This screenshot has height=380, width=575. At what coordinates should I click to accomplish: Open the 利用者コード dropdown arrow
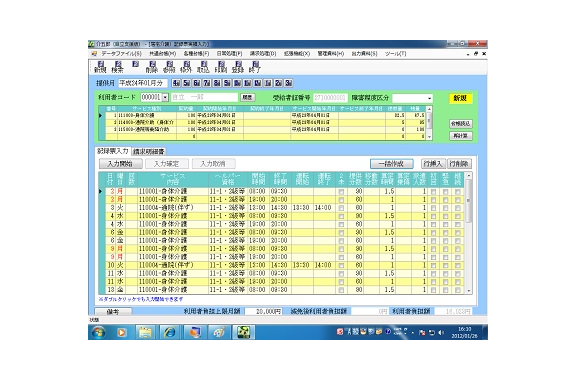point(165,98)
